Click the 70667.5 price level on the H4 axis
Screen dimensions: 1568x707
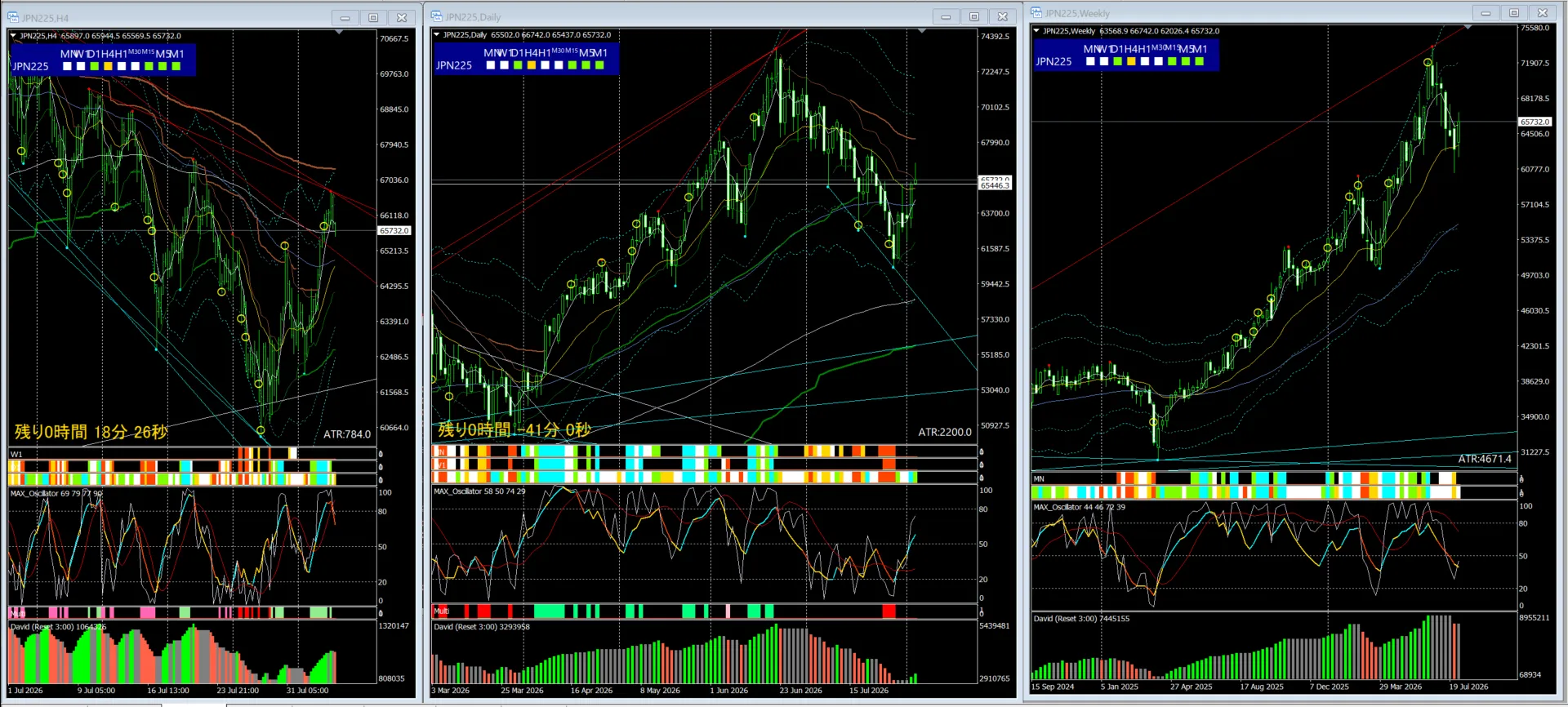394,38
